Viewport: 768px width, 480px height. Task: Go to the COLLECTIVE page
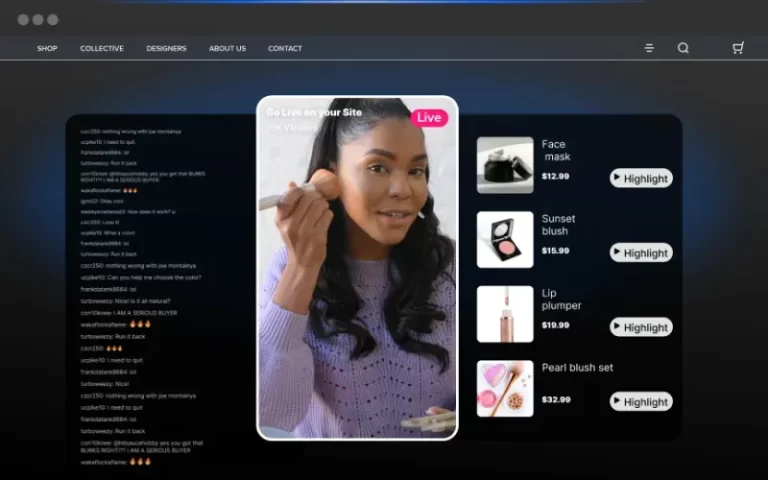point(102,48)
